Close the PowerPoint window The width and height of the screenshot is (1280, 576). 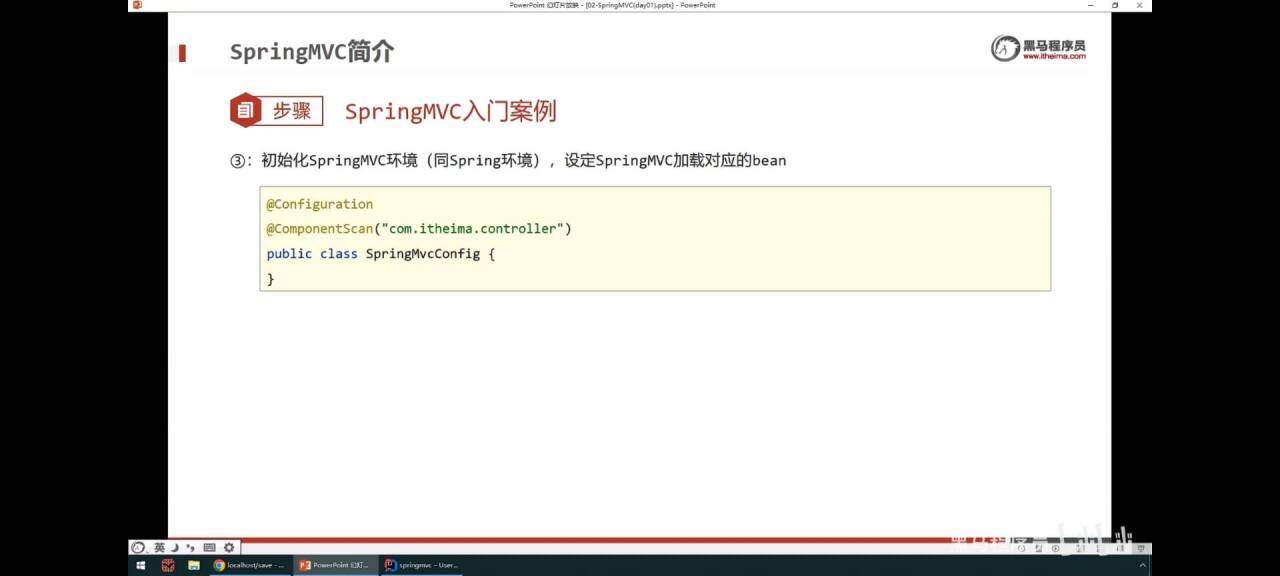(1139, 5)
